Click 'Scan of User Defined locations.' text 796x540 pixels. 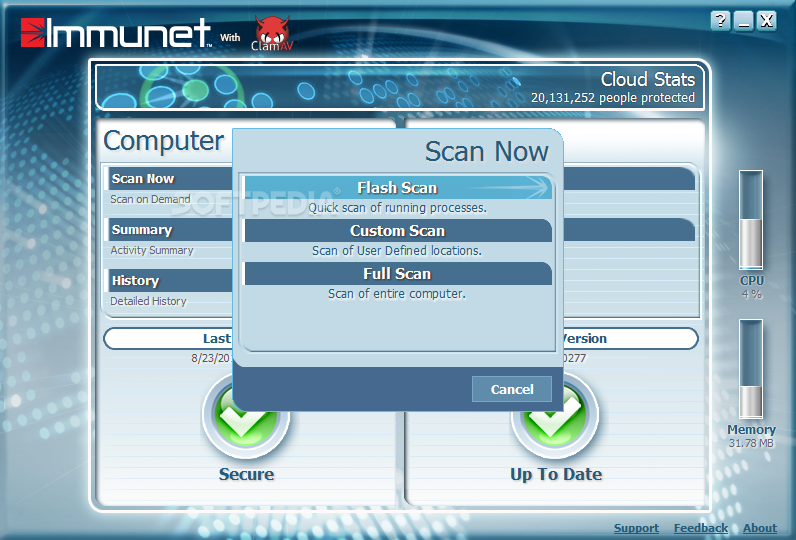point(397,251)
